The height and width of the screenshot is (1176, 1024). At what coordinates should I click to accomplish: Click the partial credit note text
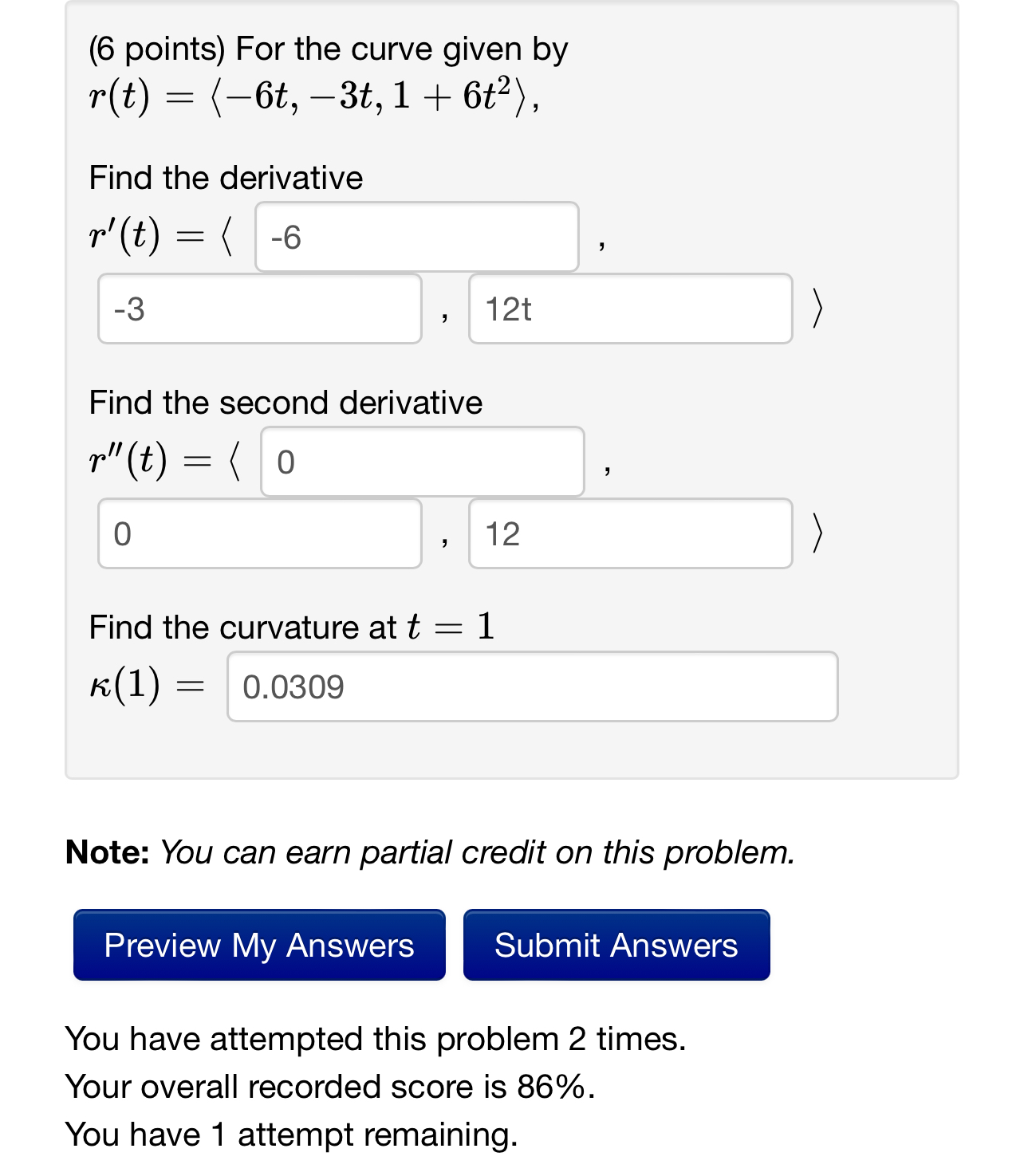coord(431,852)
